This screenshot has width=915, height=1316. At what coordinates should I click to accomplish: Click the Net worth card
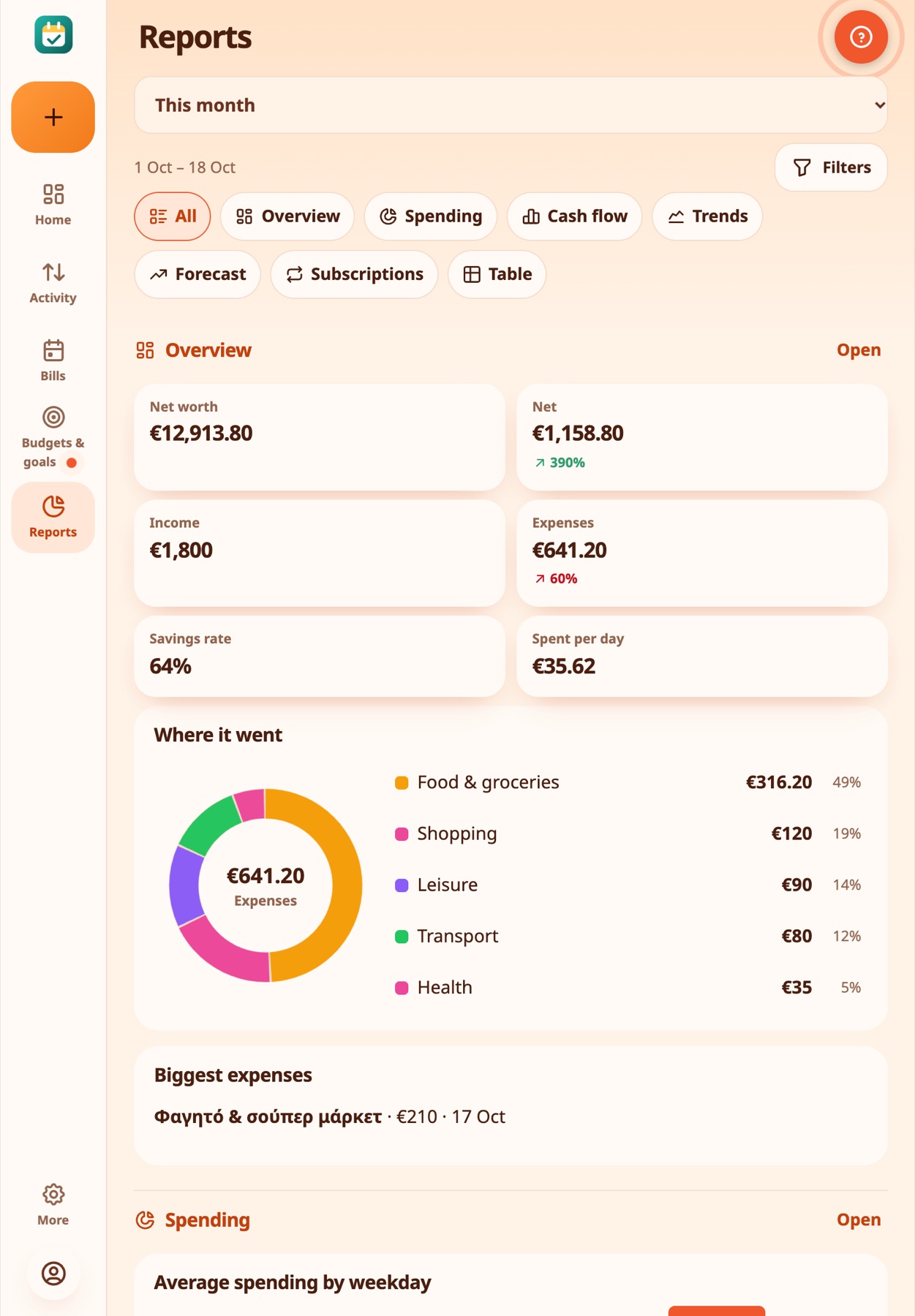[x=320, y=437]
